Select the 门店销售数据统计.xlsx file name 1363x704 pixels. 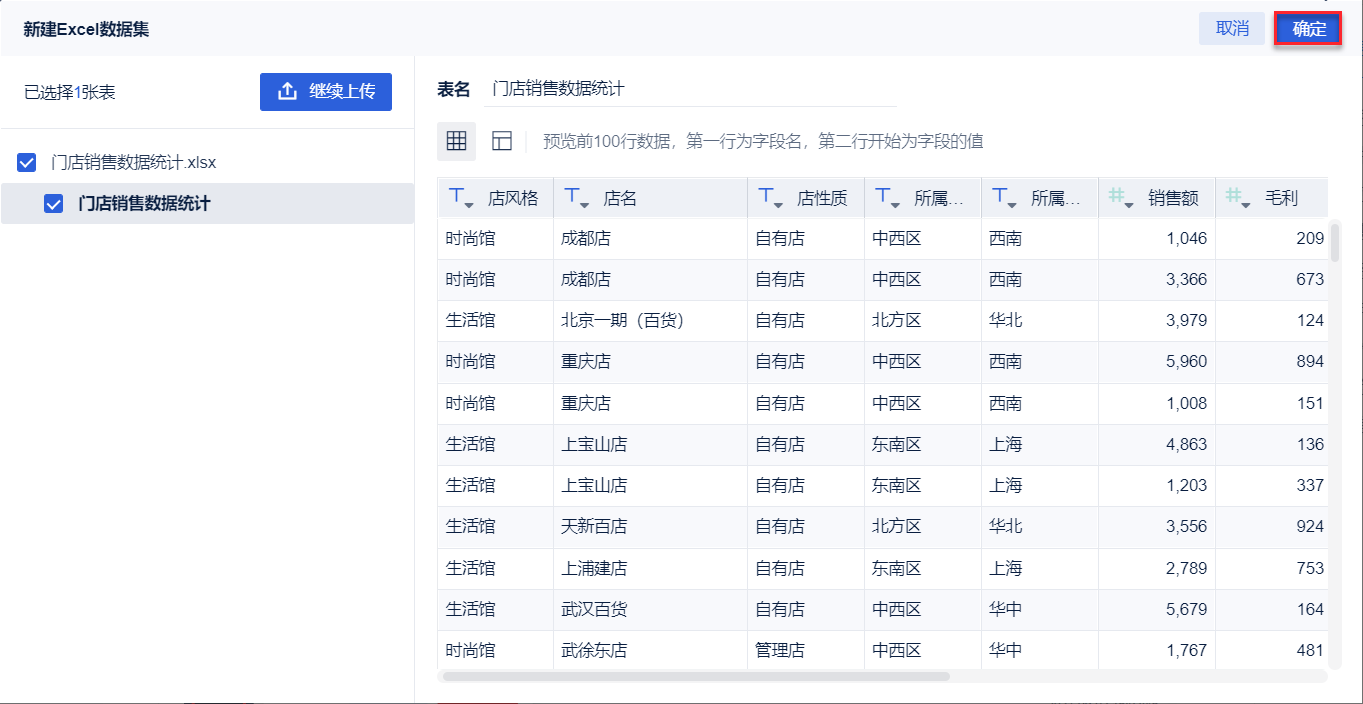(x=133, y=163)
